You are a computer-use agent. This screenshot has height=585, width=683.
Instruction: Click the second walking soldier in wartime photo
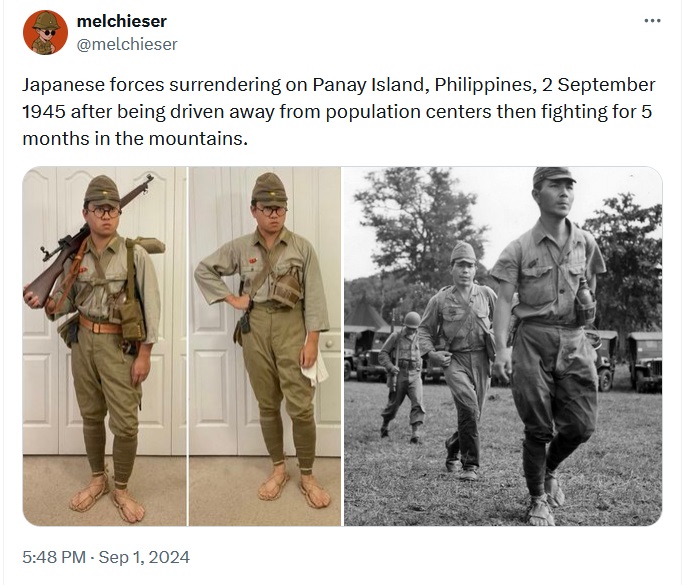(460, 350)
